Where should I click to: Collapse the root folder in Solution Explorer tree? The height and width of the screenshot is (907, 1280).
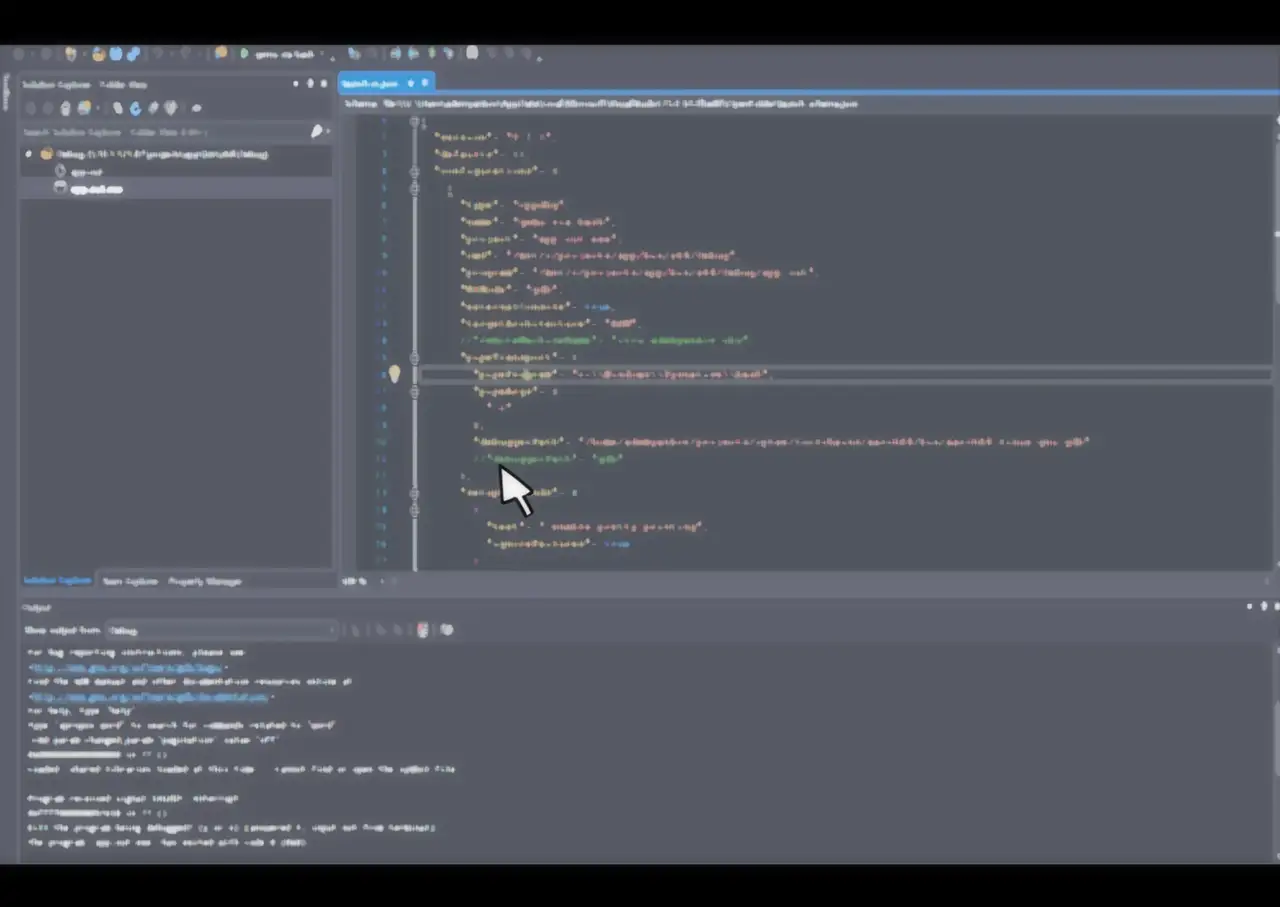(28, 154)
